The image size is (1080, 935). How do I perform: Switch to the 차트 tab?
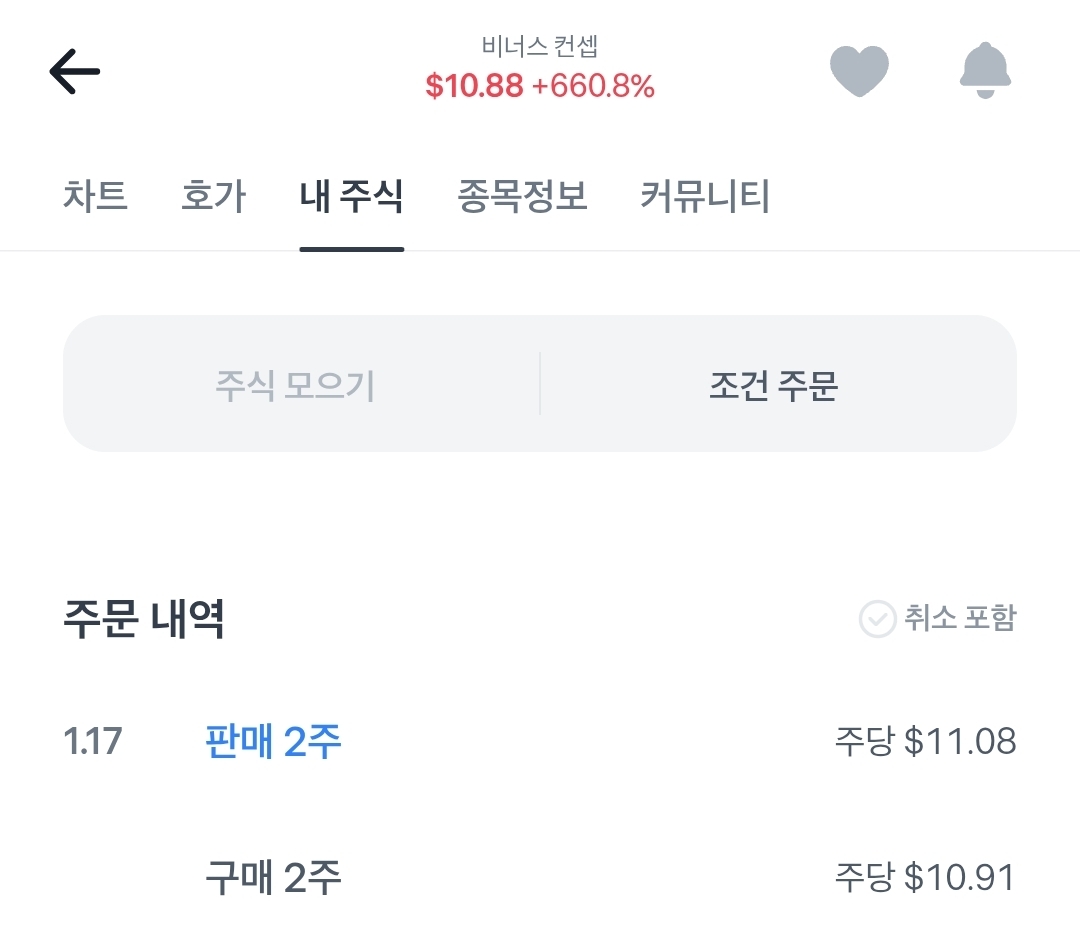point(95,196)
